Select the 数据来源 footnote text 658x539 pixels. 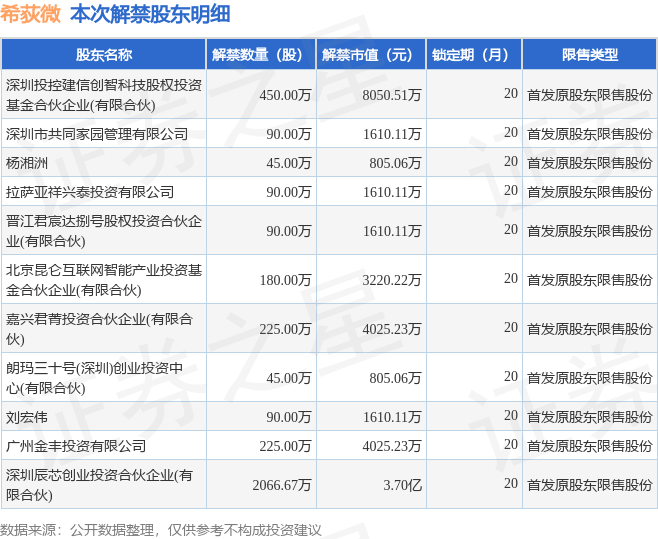click(160, 530)
